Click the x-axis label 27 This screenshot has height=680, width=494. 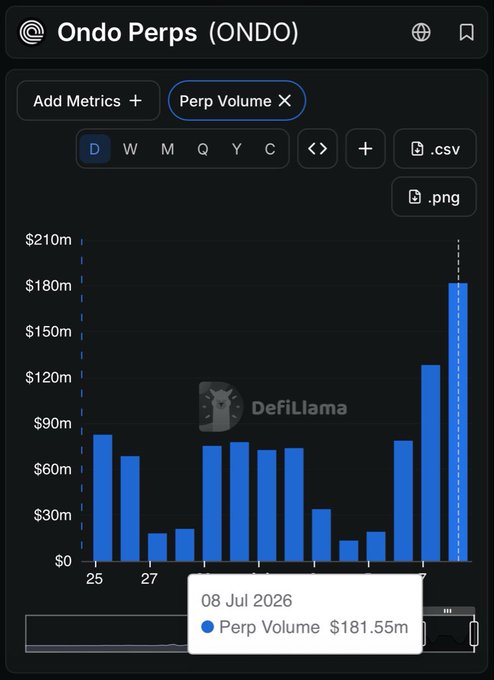(149, 579)
